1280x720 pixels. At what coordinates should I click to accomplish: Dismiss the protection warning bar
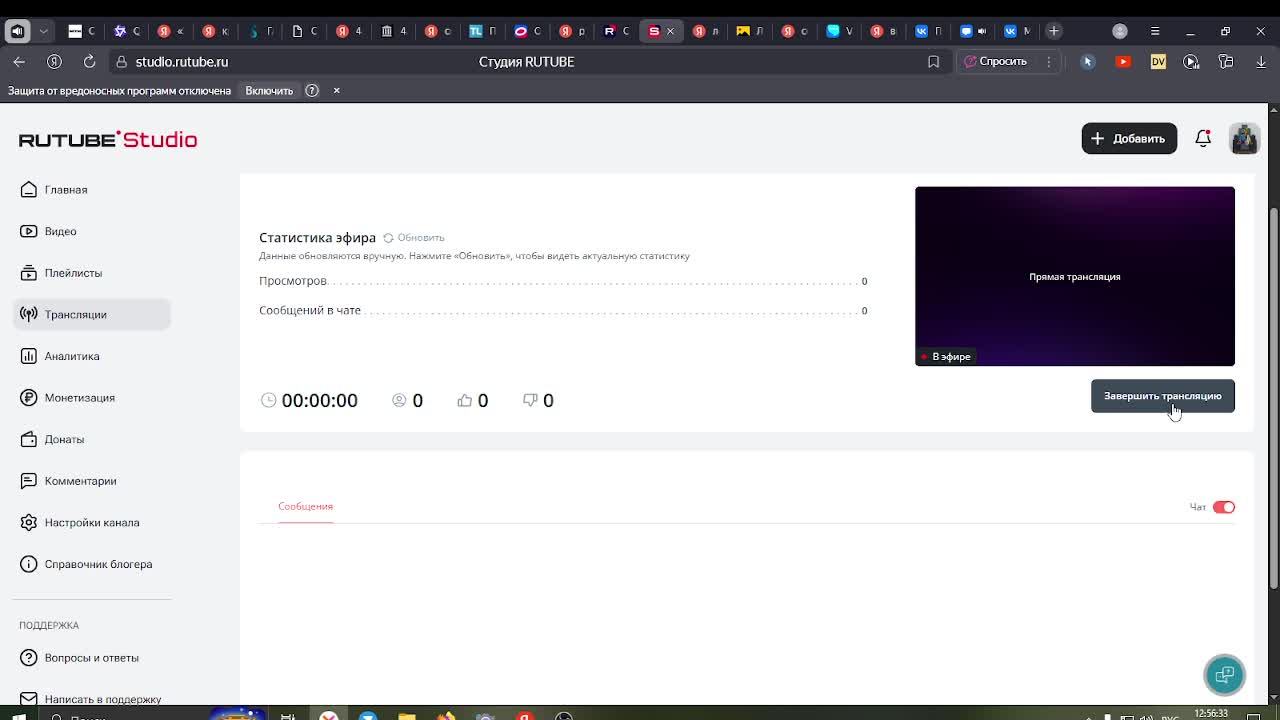[336, 91]
